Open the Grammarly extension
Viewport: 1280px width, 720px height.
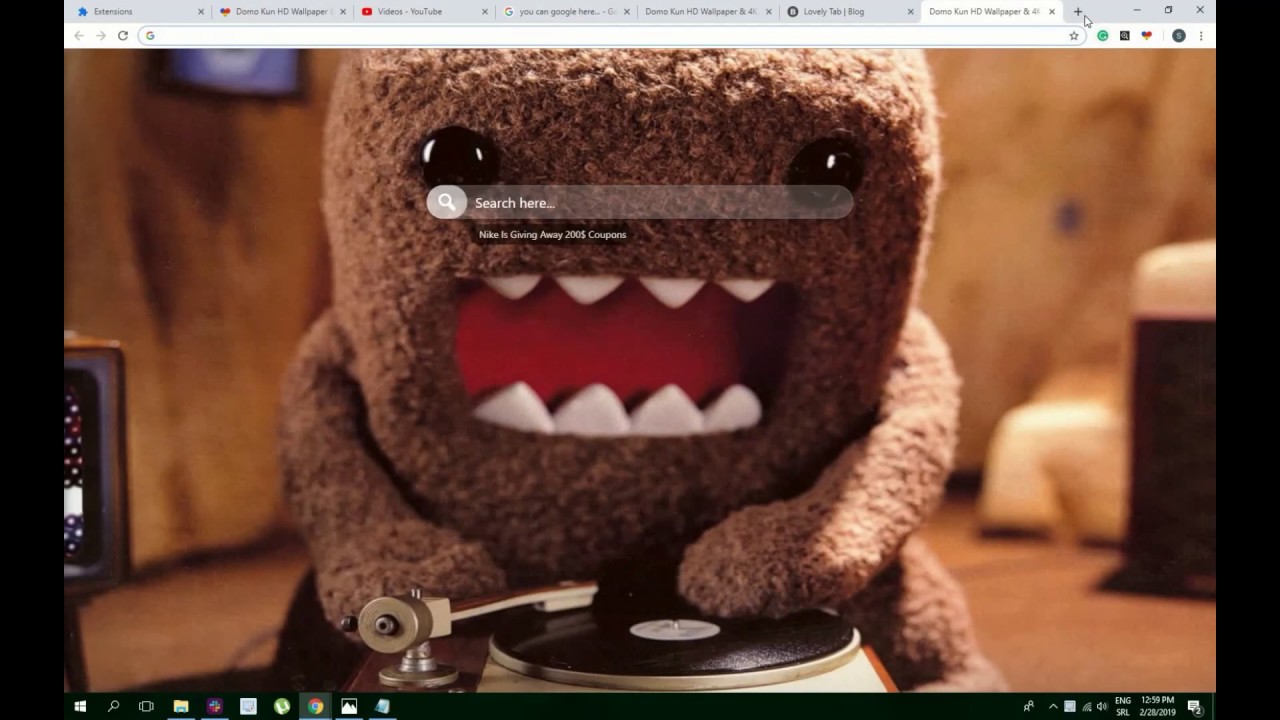[1102, 35]
